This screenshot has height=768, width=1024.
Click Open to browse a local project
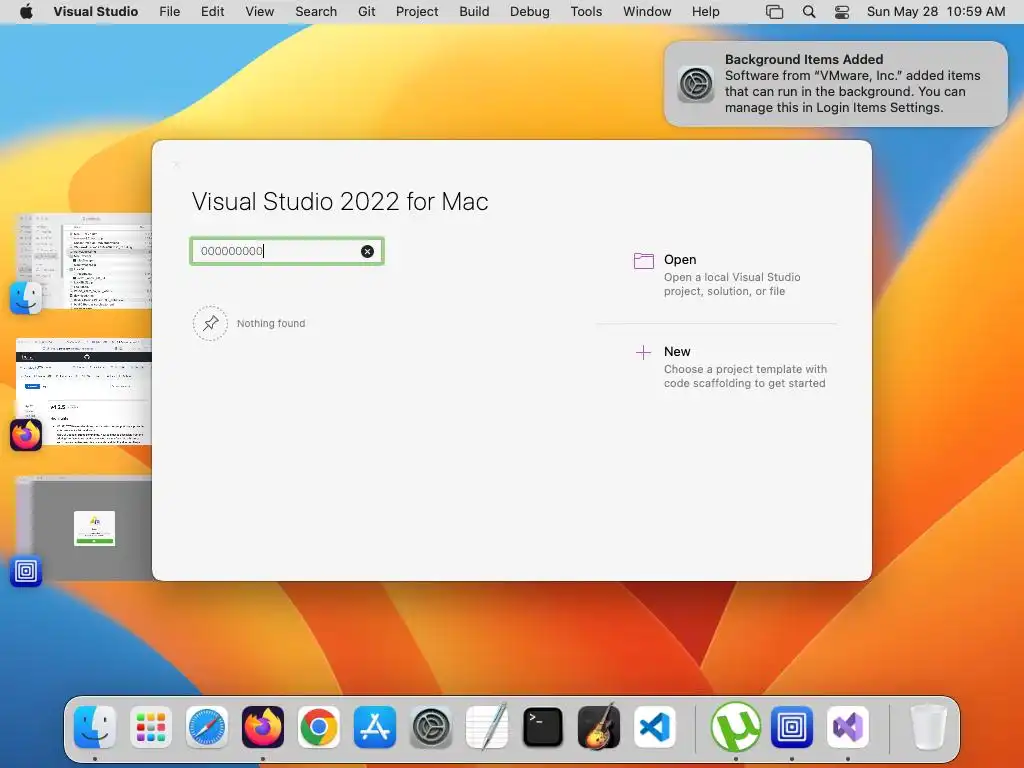717,275
